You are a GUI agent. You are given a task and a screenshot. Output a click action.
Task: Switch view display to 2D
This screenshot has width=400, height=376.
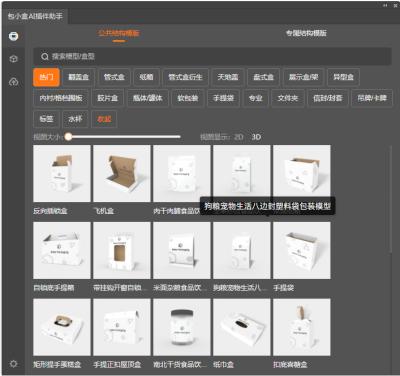[239, 137]
